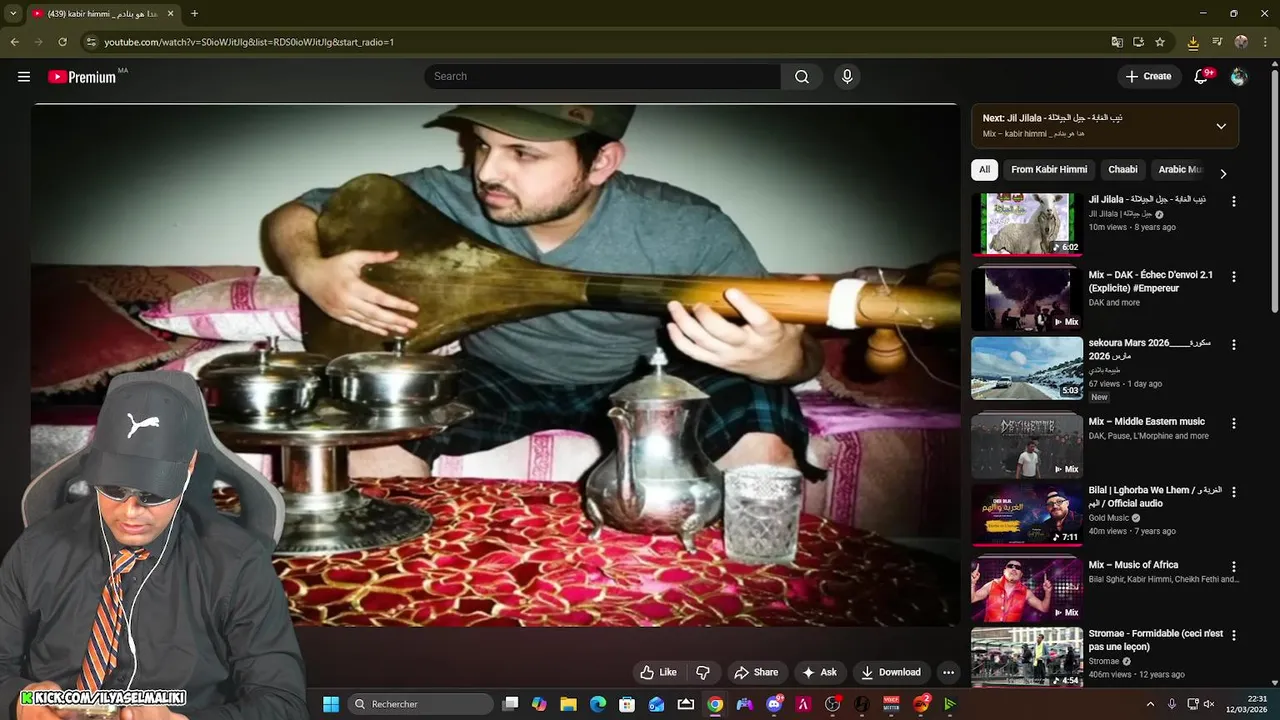The image size is (1280, 720).
Task: Open File Explorer from the taskbar
Action: pos(568,704)
